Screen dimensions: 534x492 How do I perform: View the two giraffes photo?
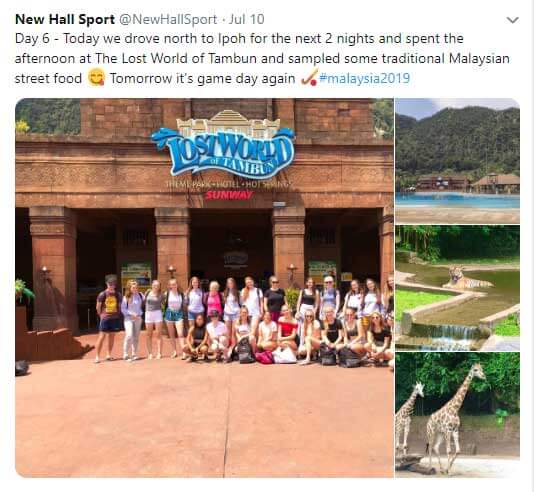(457, 415)
